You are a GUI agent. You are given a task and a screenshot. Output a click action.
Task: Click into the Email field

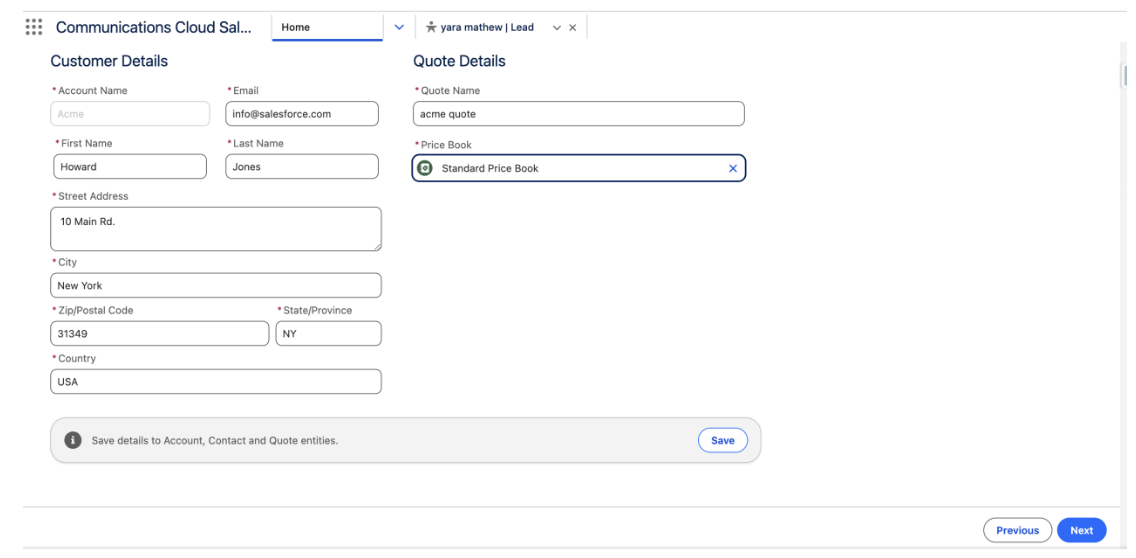point(302,114)
